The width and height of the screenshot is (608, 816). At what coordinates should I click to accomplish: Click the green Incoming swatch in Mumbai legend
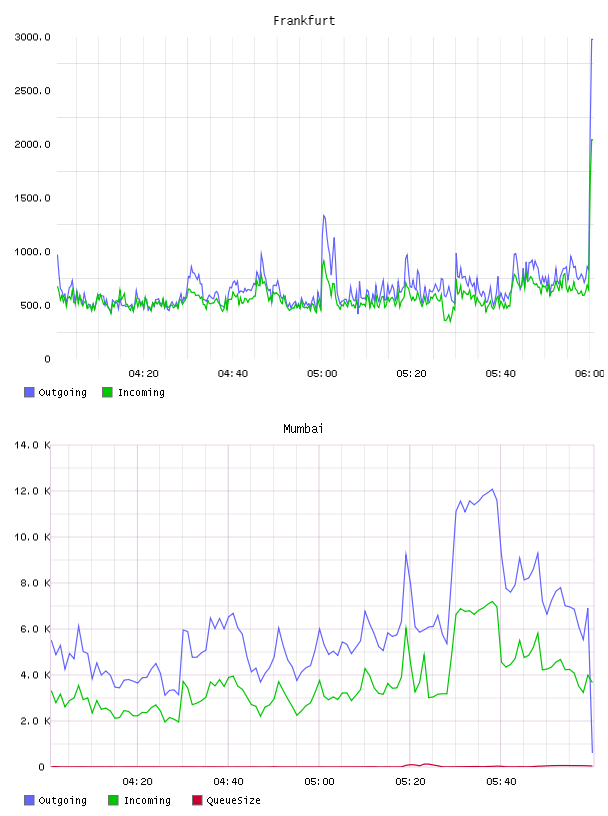[113, 800]
